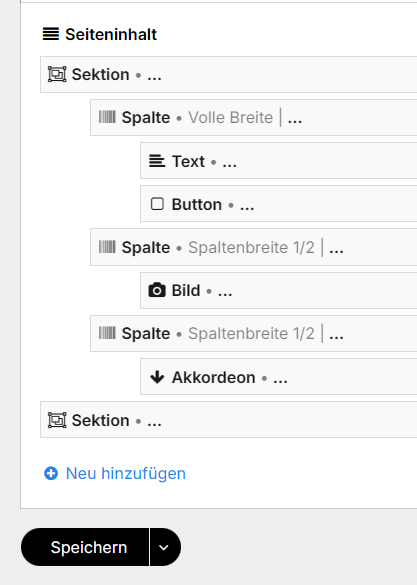Click the Text block alignment icon

tap(157, 161)
